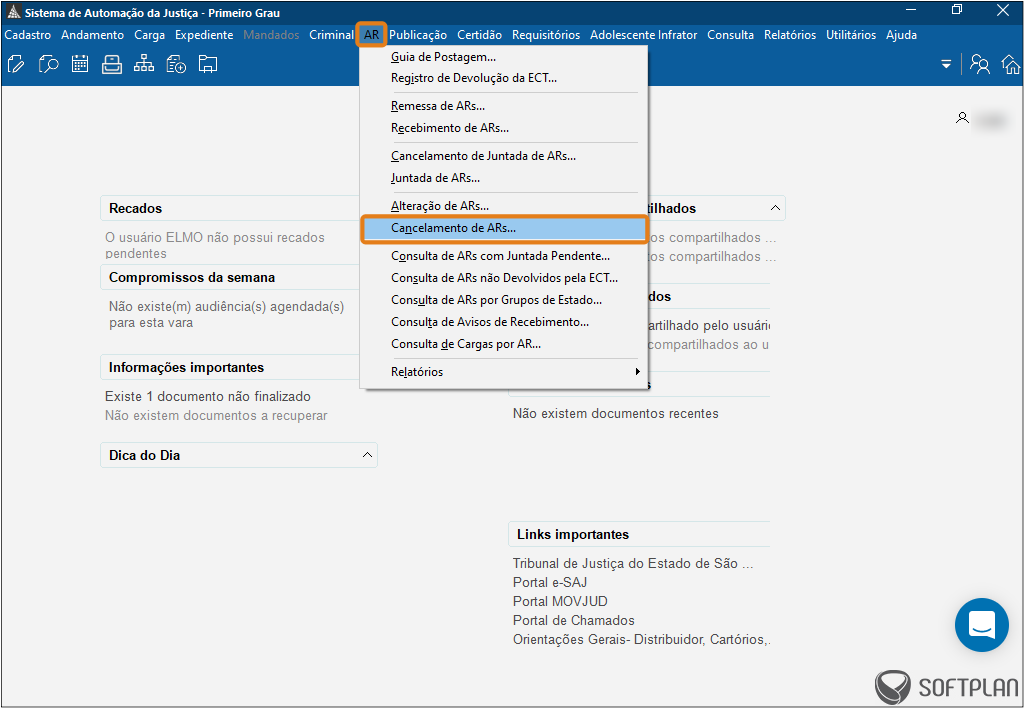Open the Andamento menu

pos(92,35)
